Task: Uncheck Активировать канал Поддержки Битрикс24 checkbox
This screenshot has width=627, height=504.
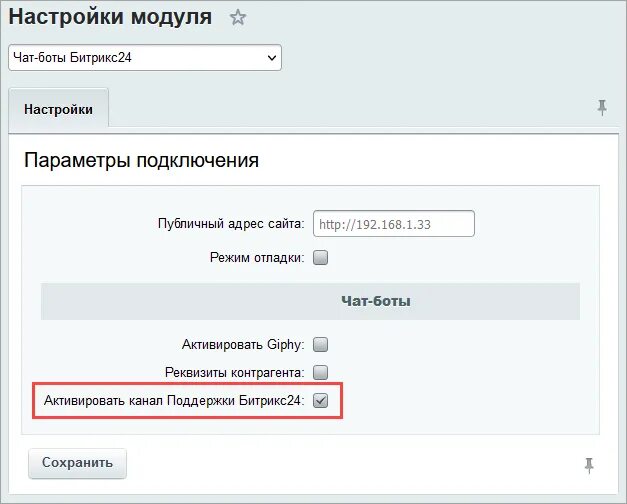Action: [x=320, y=400]
